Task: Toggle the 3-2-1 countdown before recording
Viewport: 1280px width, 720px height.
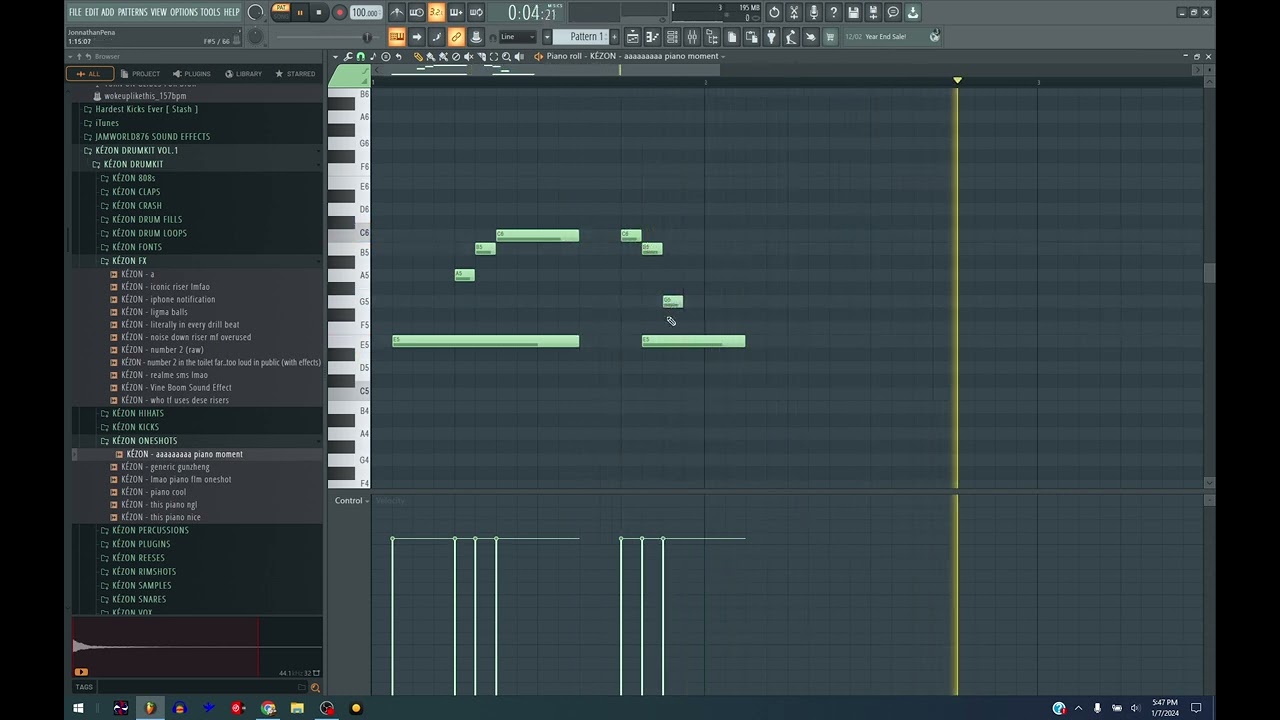Action: 436,12
